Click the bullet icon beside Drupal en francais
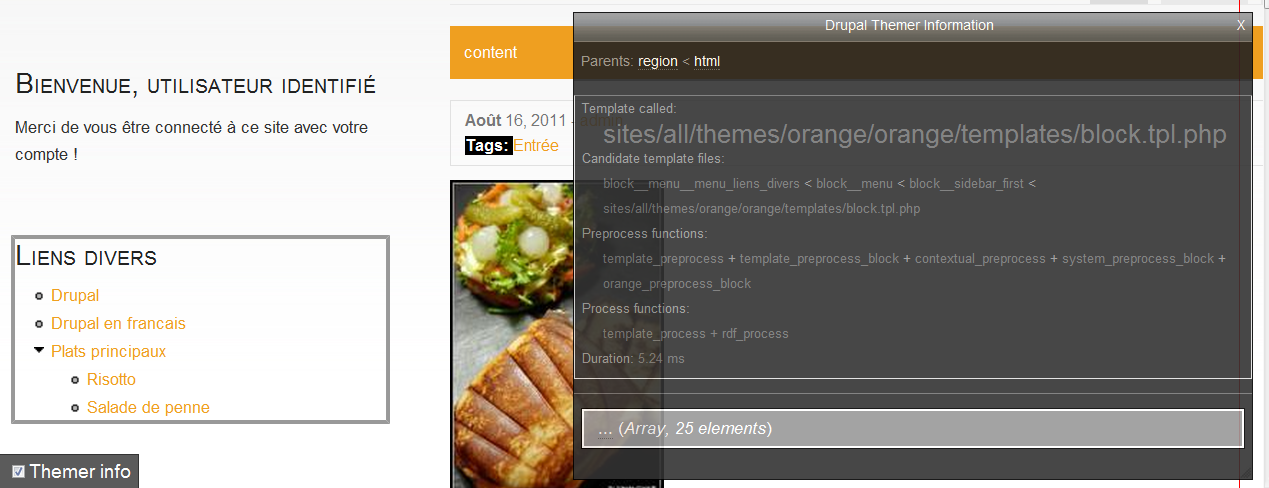The width and height of the screenshot is (1269, 488). click(39, 324)
